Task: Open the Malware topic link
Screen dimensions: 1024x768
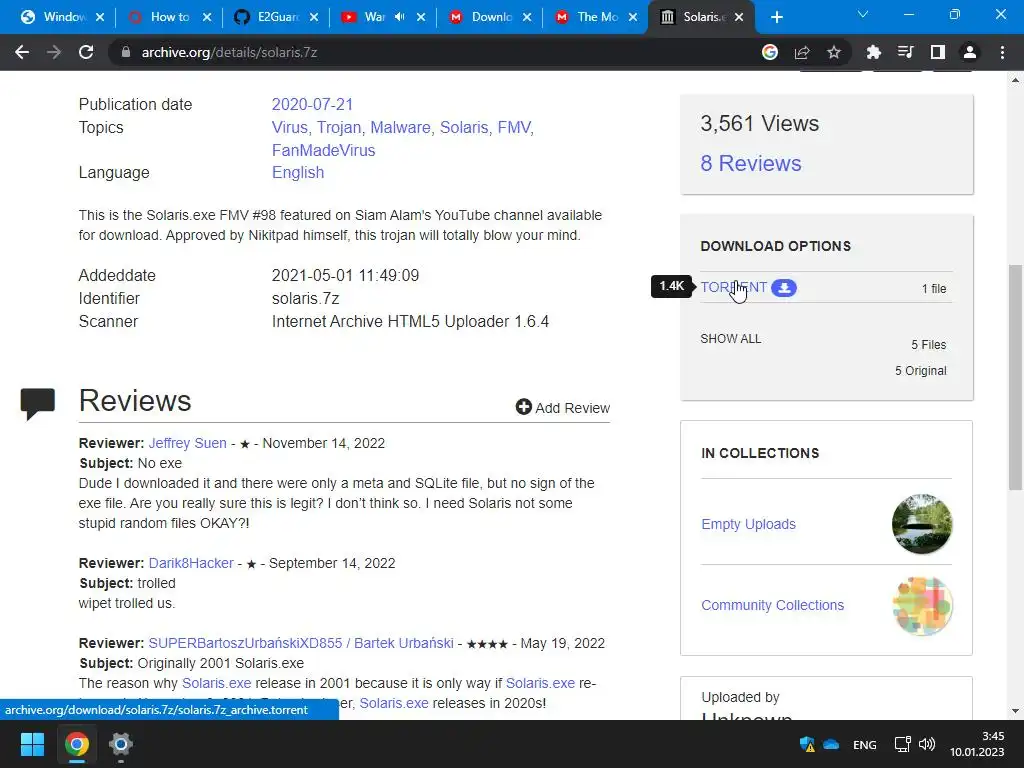Action: [400, 127]
